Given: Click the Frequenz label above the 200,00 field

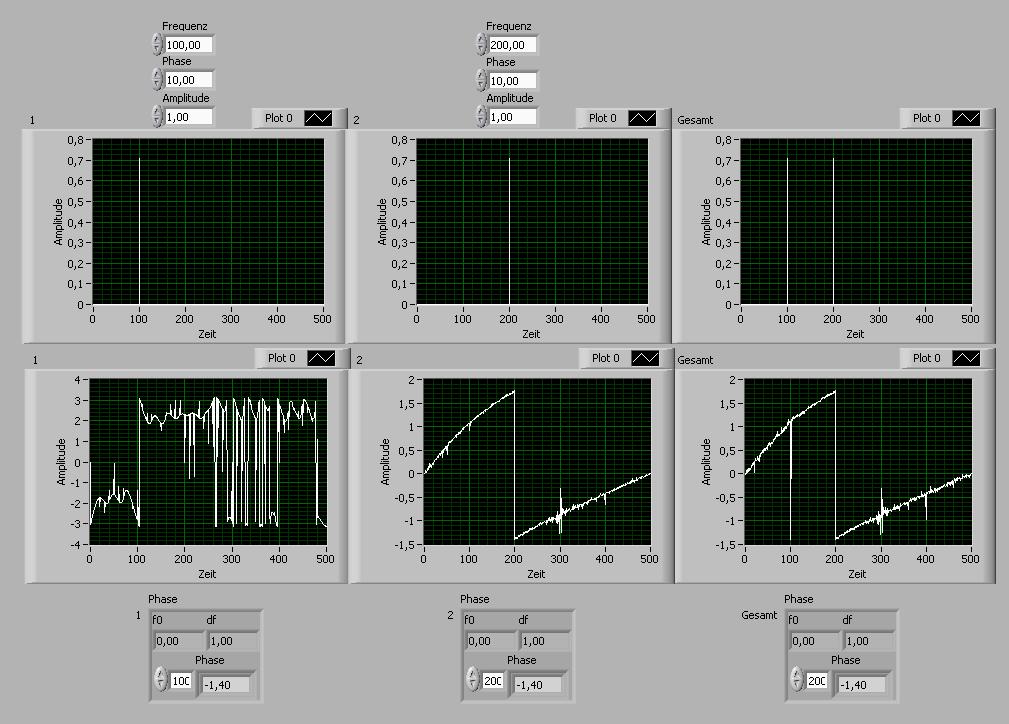Looking at the screenshot, I should pos(508,26).
